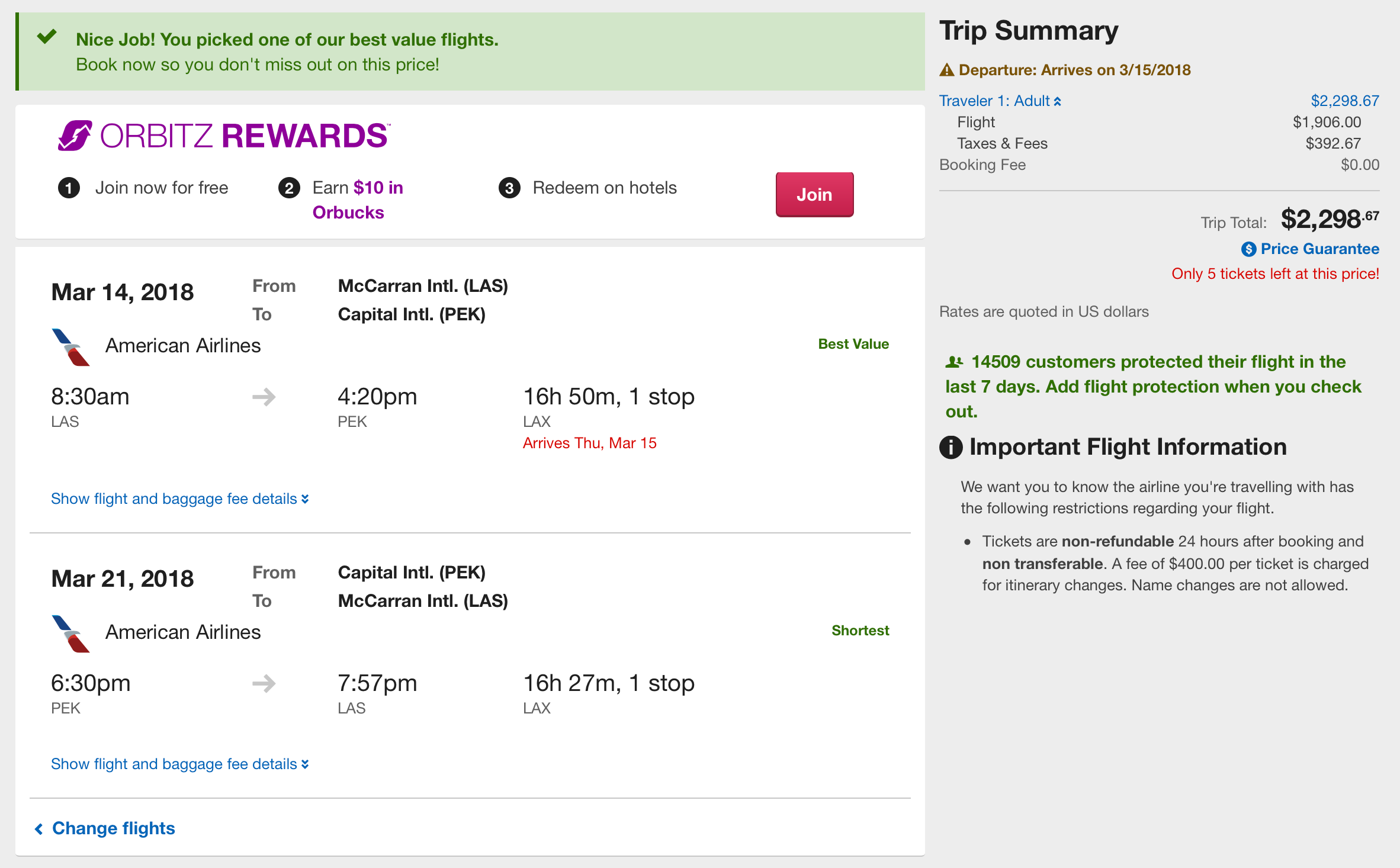Click the Price Guarantee dollar icon

point(1248,249)
